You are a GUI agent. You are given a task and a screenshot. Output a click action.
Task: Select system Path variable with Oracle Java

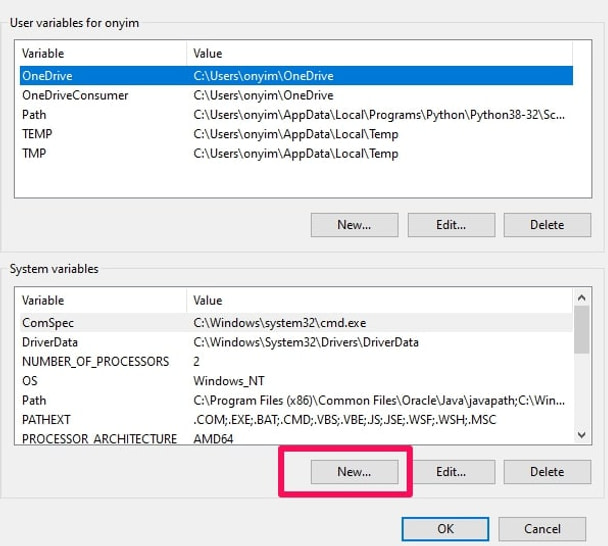296,400
